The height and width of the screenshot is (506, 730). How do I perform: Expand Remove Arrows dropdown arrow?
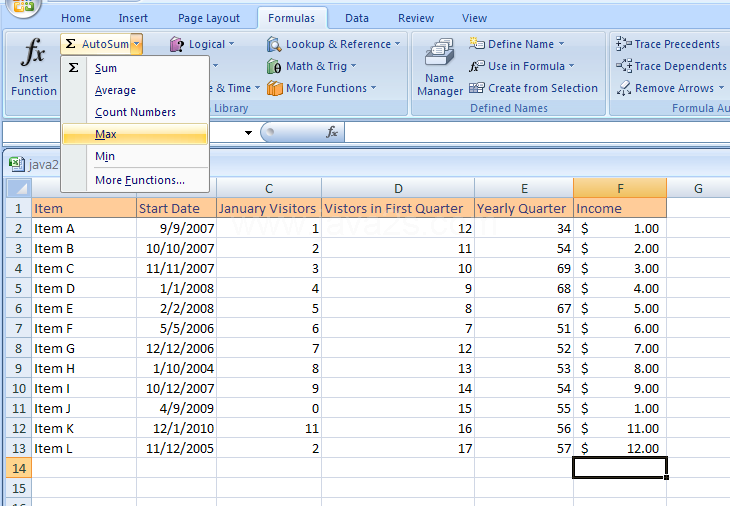pos(721,88)
